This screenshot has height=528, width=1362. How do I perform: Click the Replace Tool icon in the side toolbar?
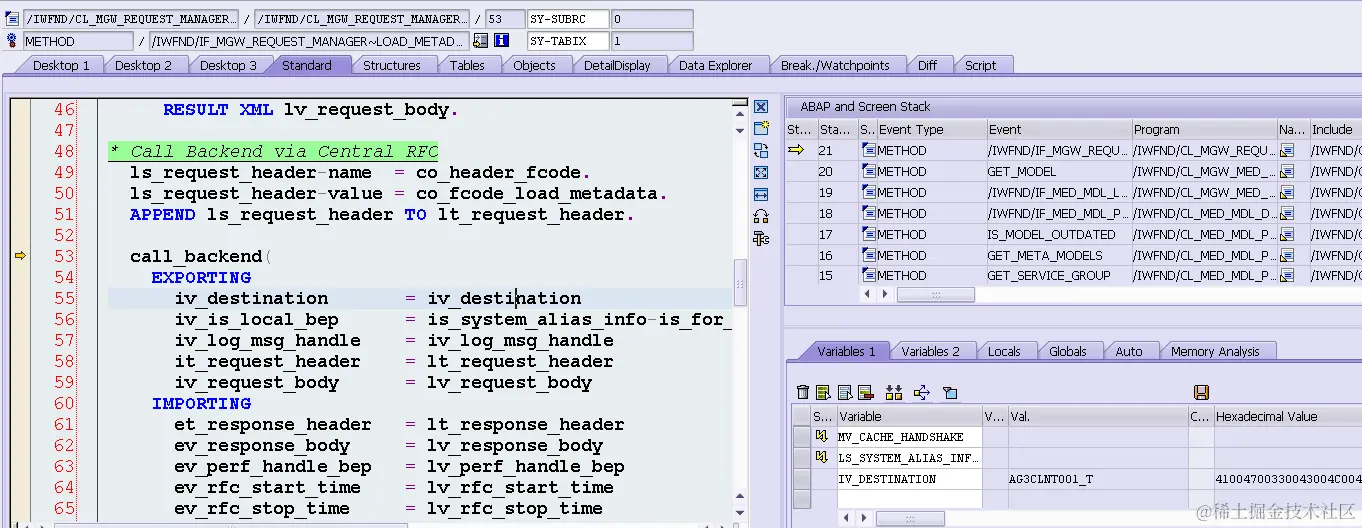click(x=761, y=151)
